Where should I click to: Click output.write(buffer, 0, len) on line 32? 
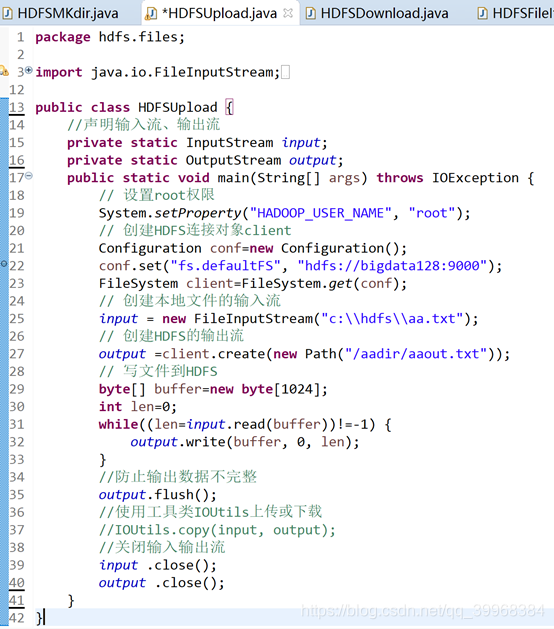(241, 442)
